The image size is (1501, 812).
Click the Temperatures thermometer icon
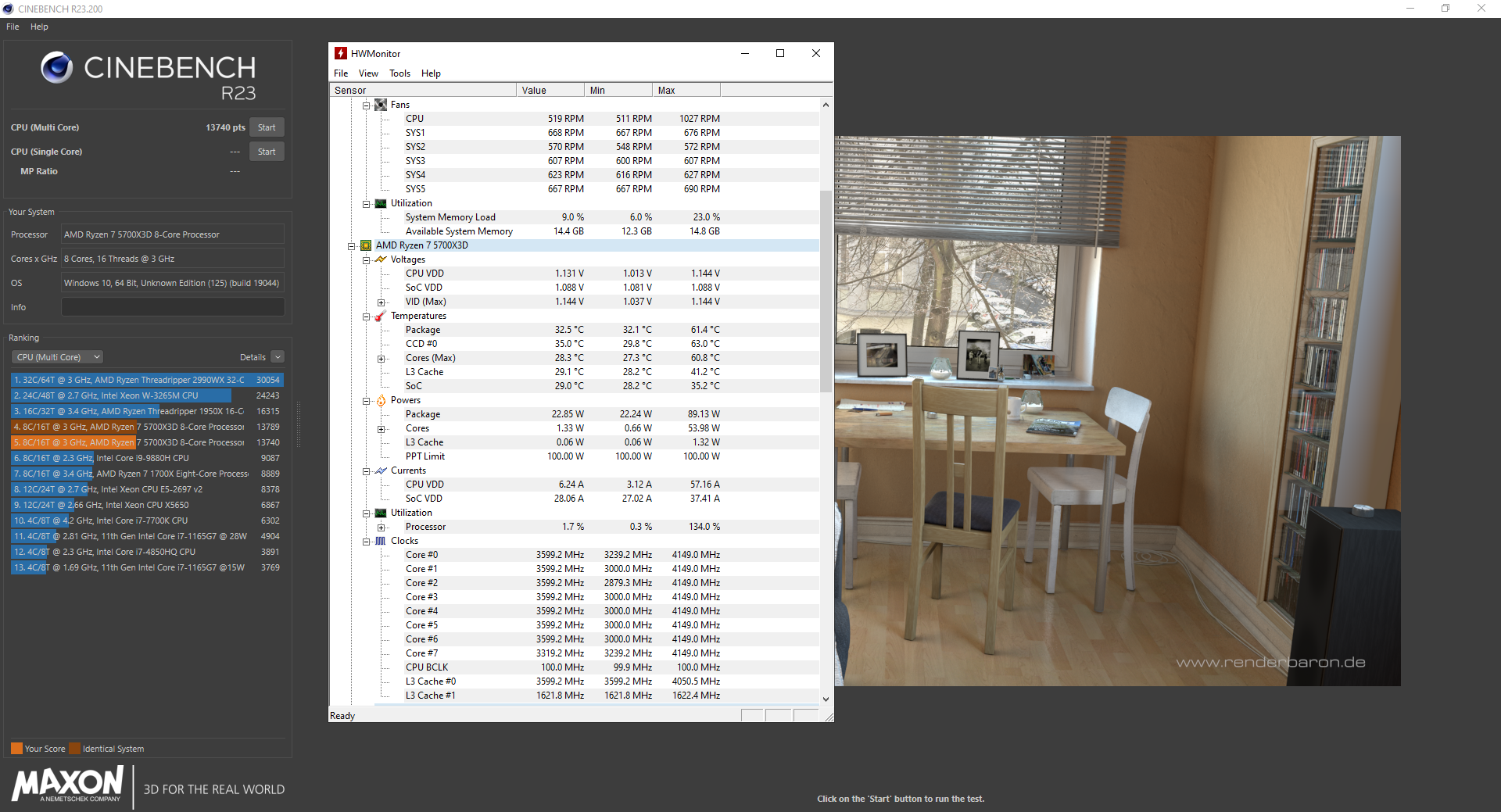381,316
